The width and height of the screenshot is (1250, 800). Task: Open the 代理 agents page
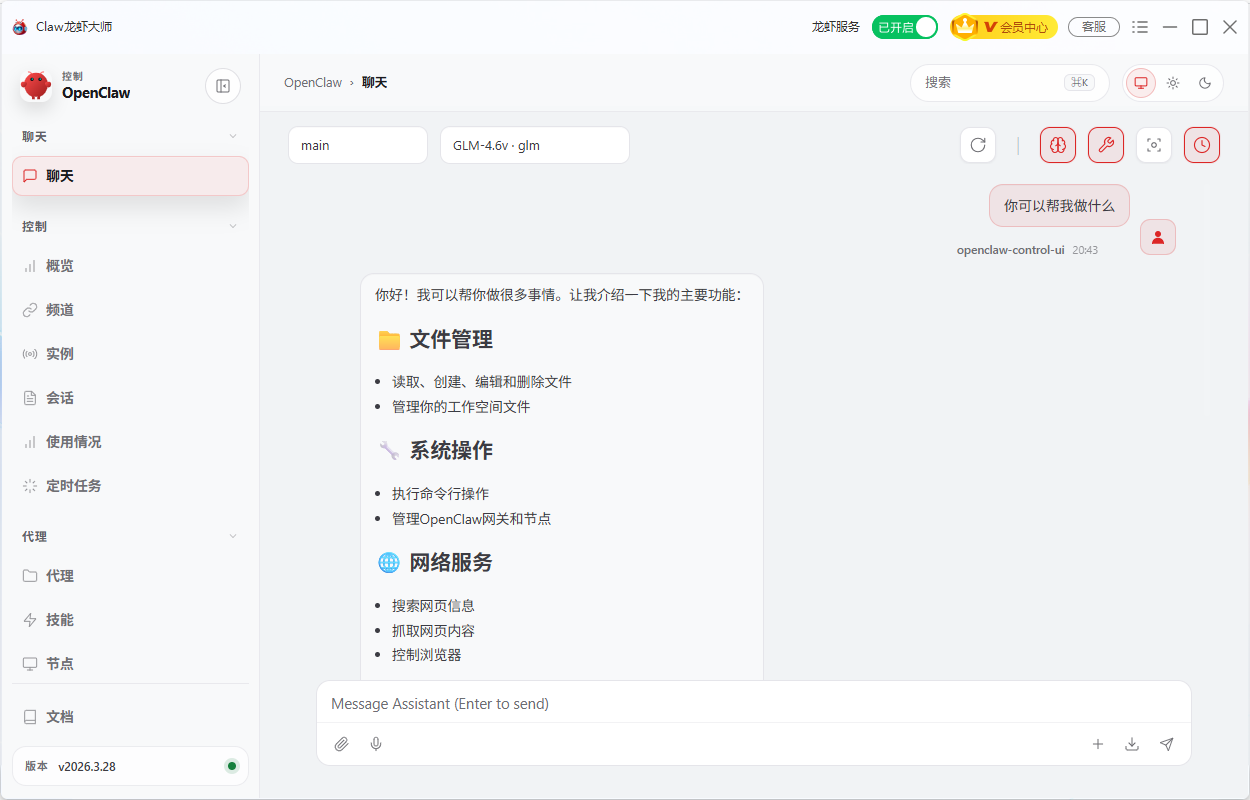tap(130, 576)
